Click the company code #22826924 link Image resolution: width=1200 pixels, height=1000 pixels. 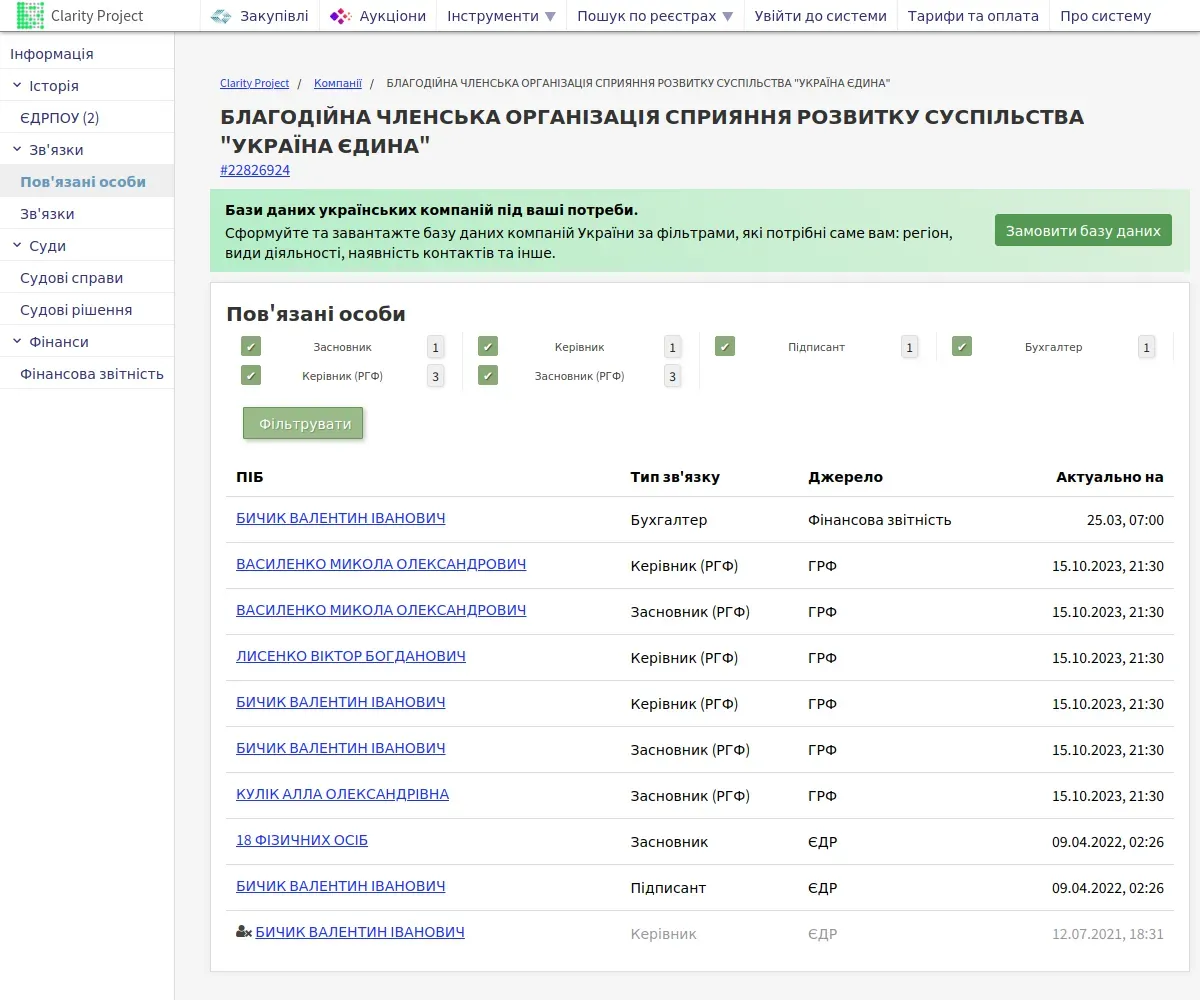(x=255, y=170)
